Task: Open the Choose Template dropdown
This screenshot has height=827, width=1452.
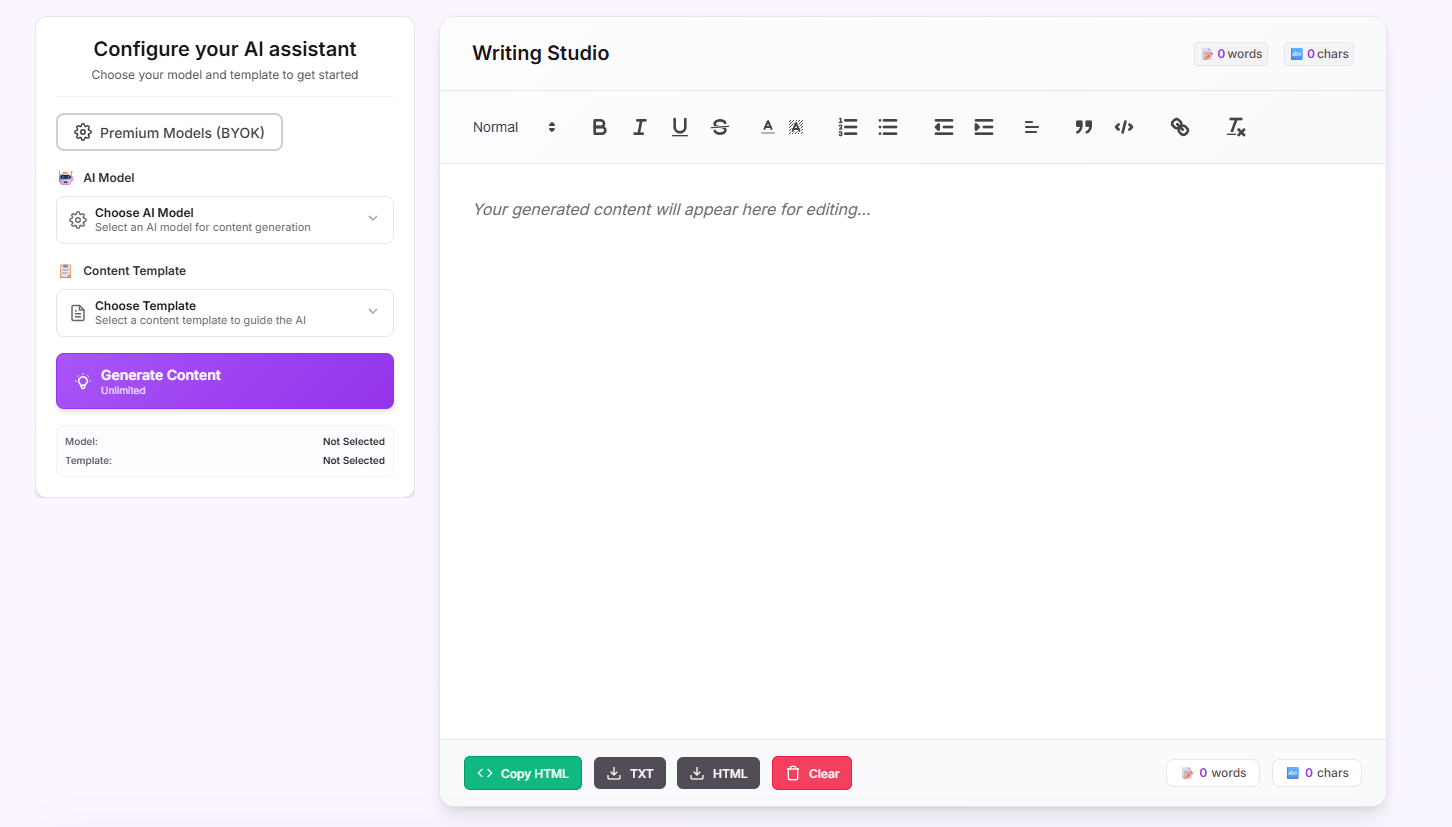Action: tap(225, 313)
